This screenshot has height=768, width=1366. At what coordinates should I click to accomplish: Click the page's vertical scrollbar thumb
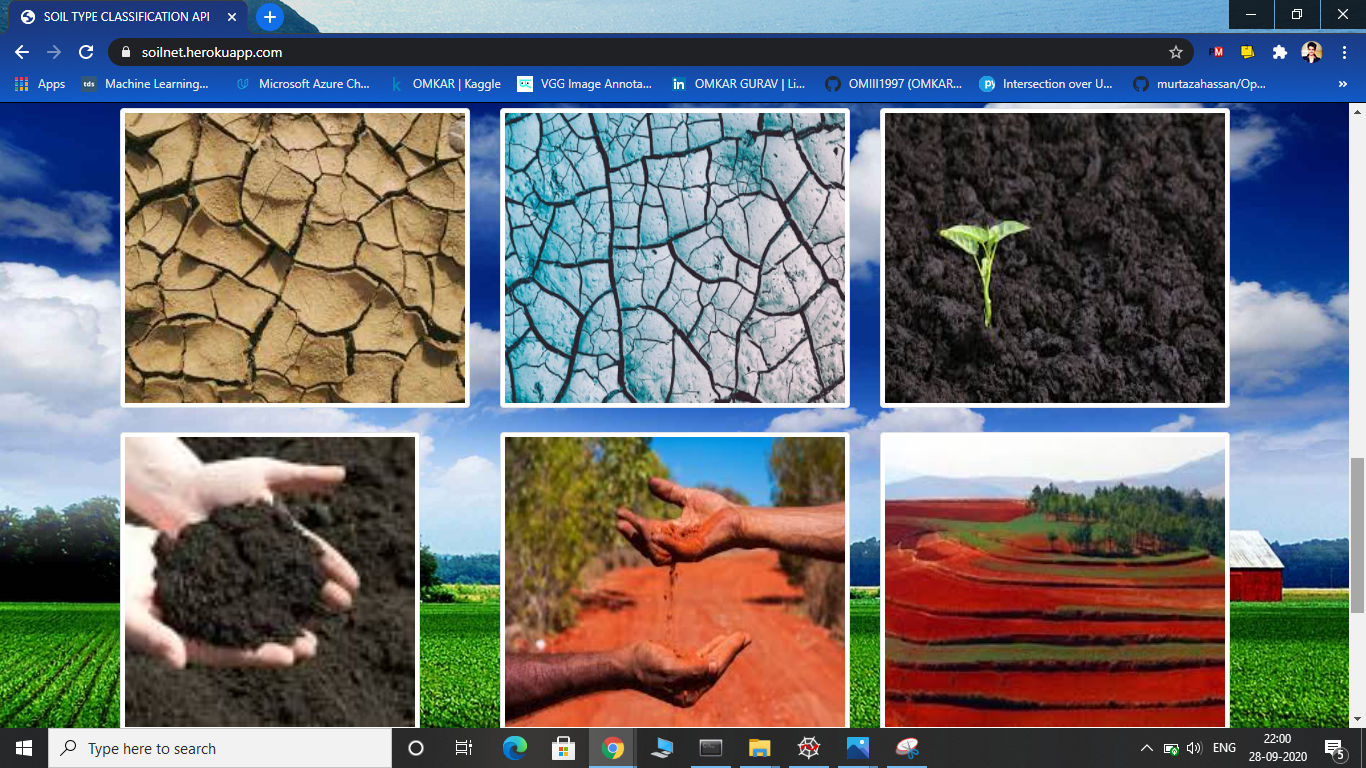click(x=1357, y=535)
